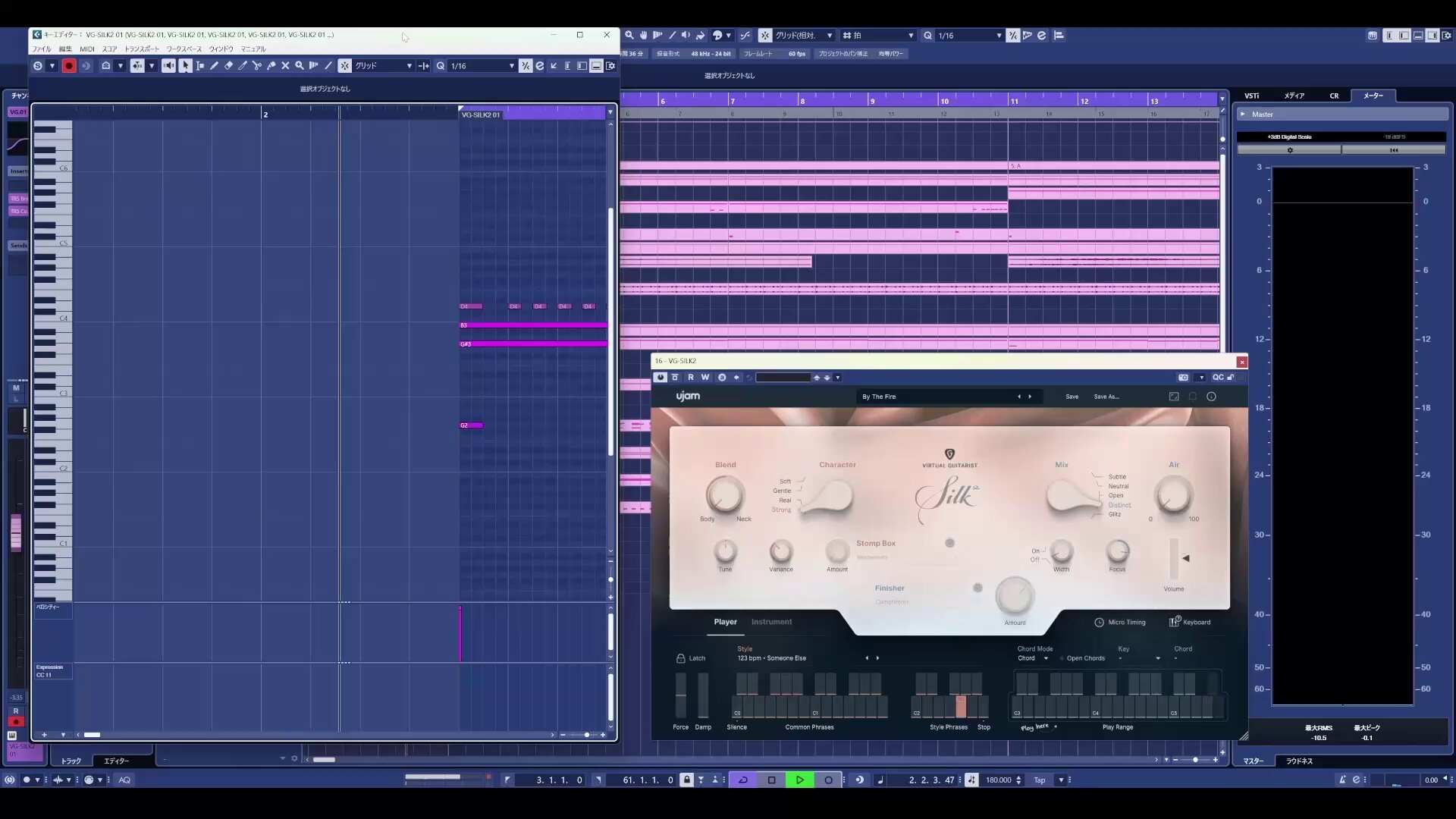Adjust the Air knob in Silk plugin
This screenshot has width=1456, height=819.
tap(1173, 495)
